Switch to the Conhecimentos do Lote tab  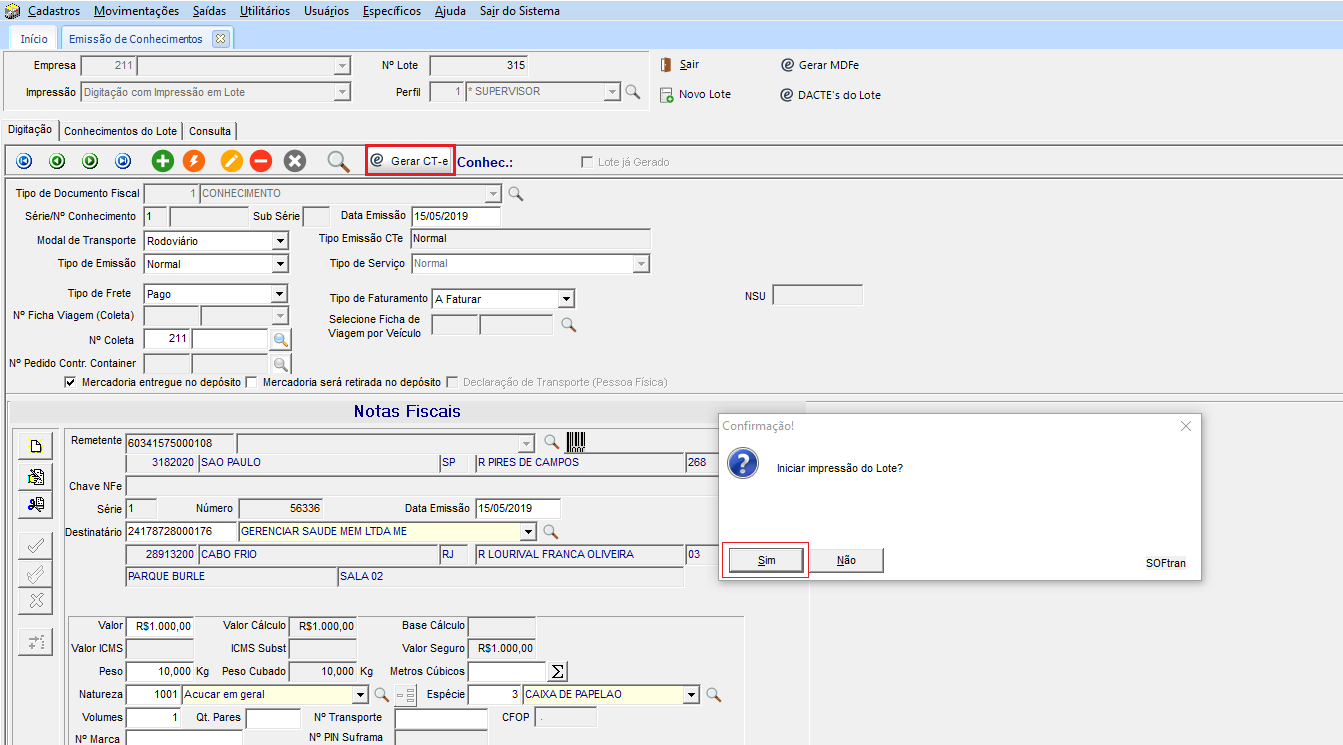120,131
